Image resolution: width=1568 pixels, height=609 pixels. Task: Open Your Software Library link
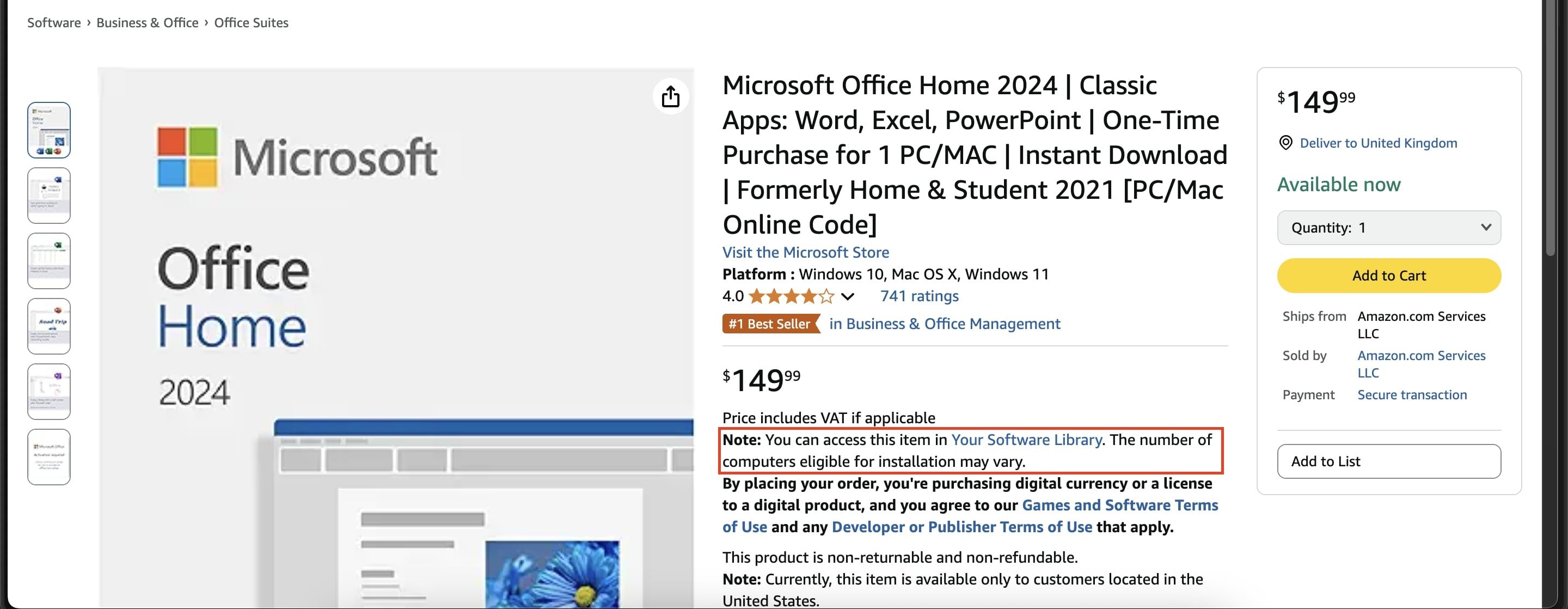pos(1026,440)
